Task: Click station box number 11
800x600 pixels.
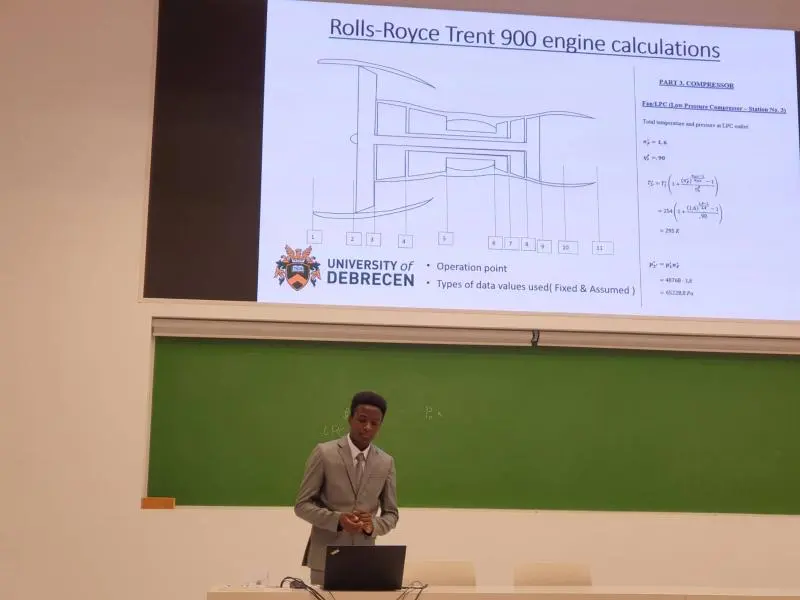Action: [602, 247]
